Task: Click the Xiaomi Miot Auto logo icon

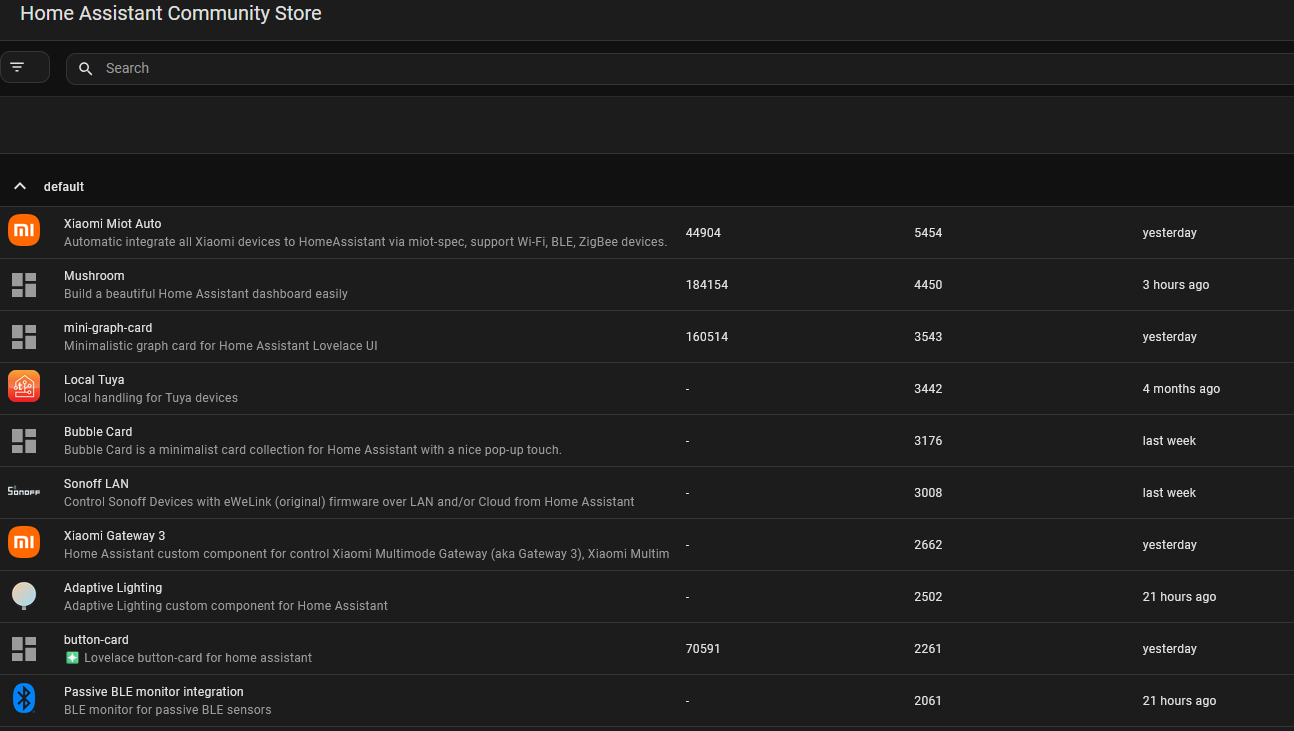Action: (24, 230)
